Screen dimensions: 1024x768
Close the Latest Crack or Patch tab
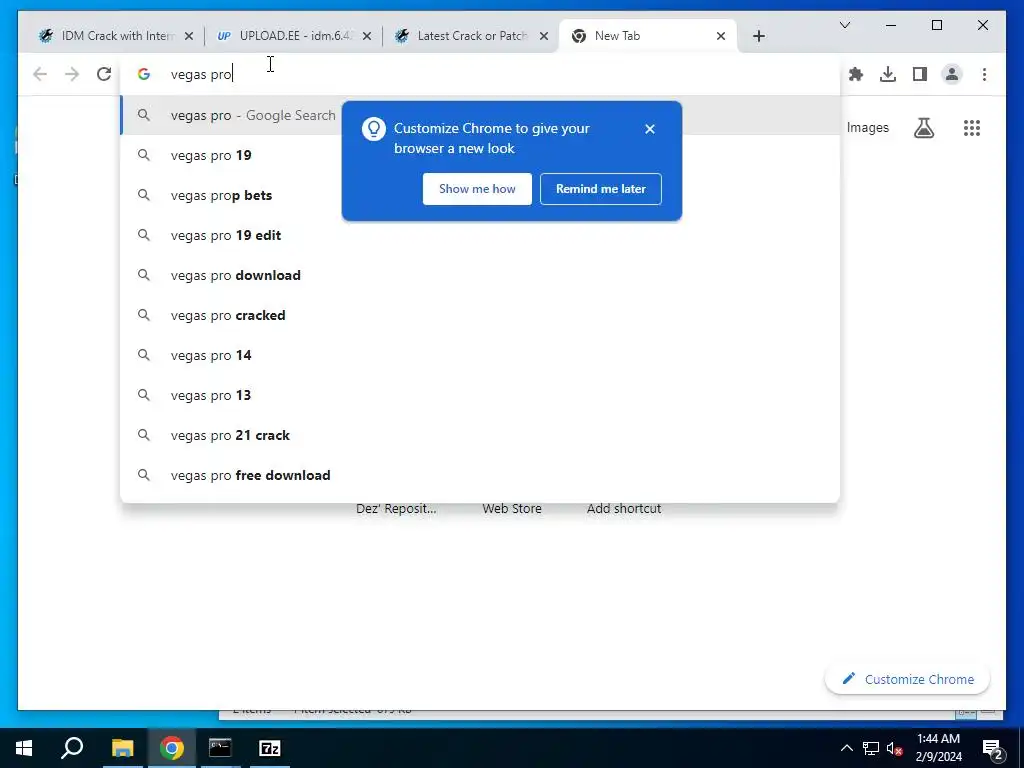tap(544, 36)
